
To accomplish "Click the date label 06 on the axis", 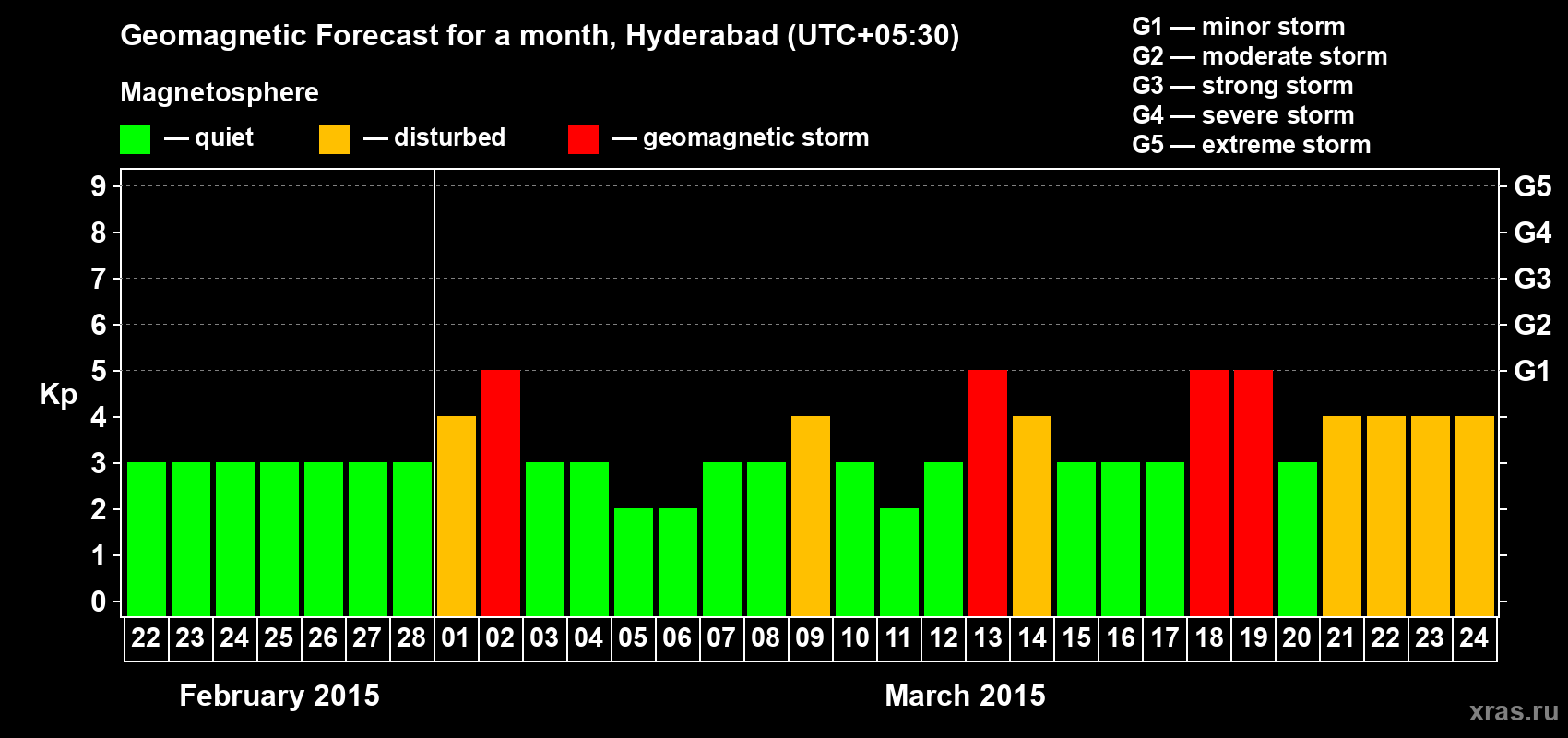I will click(677, 638).
